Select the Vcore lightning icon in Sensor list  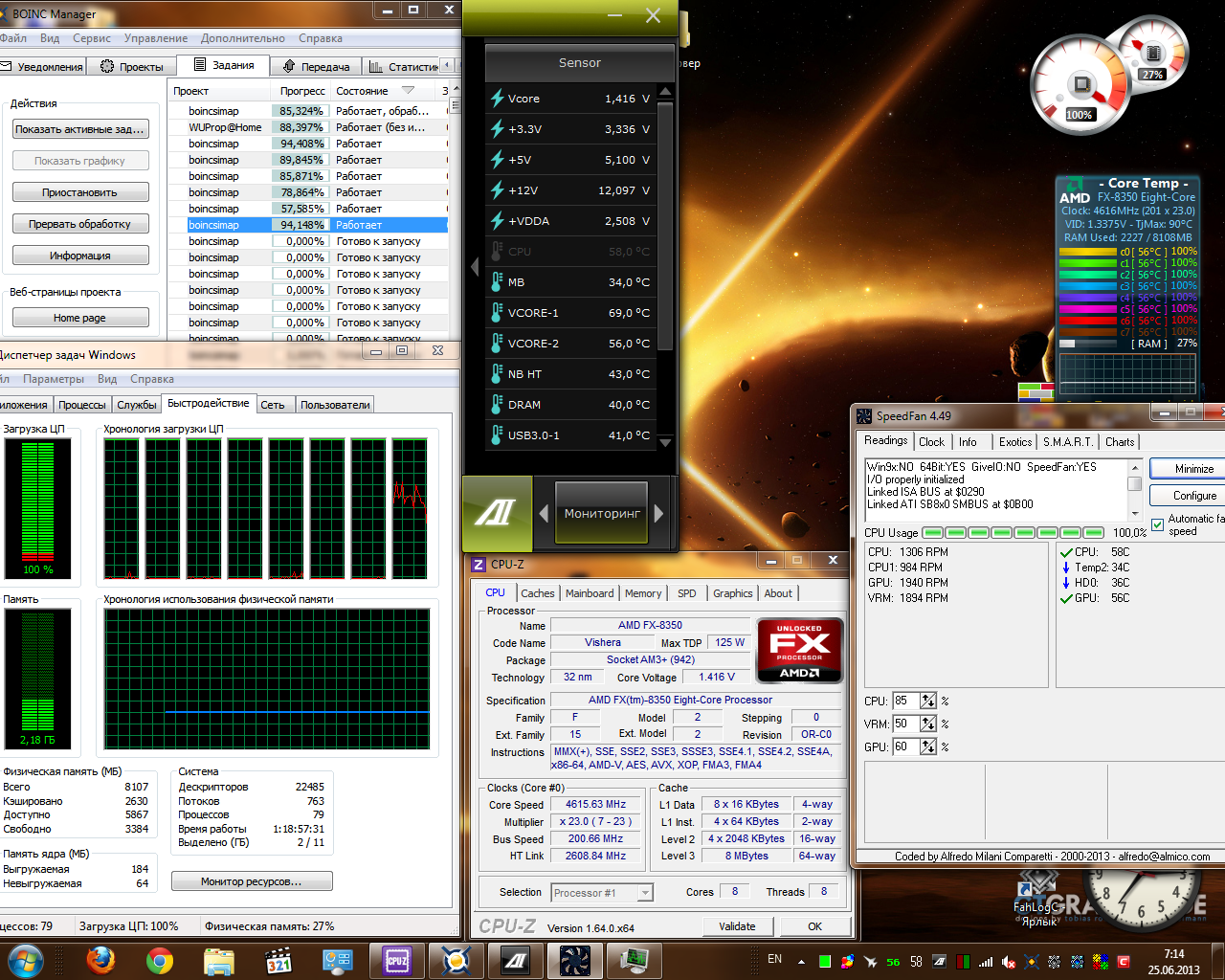(x=498, y=99)
